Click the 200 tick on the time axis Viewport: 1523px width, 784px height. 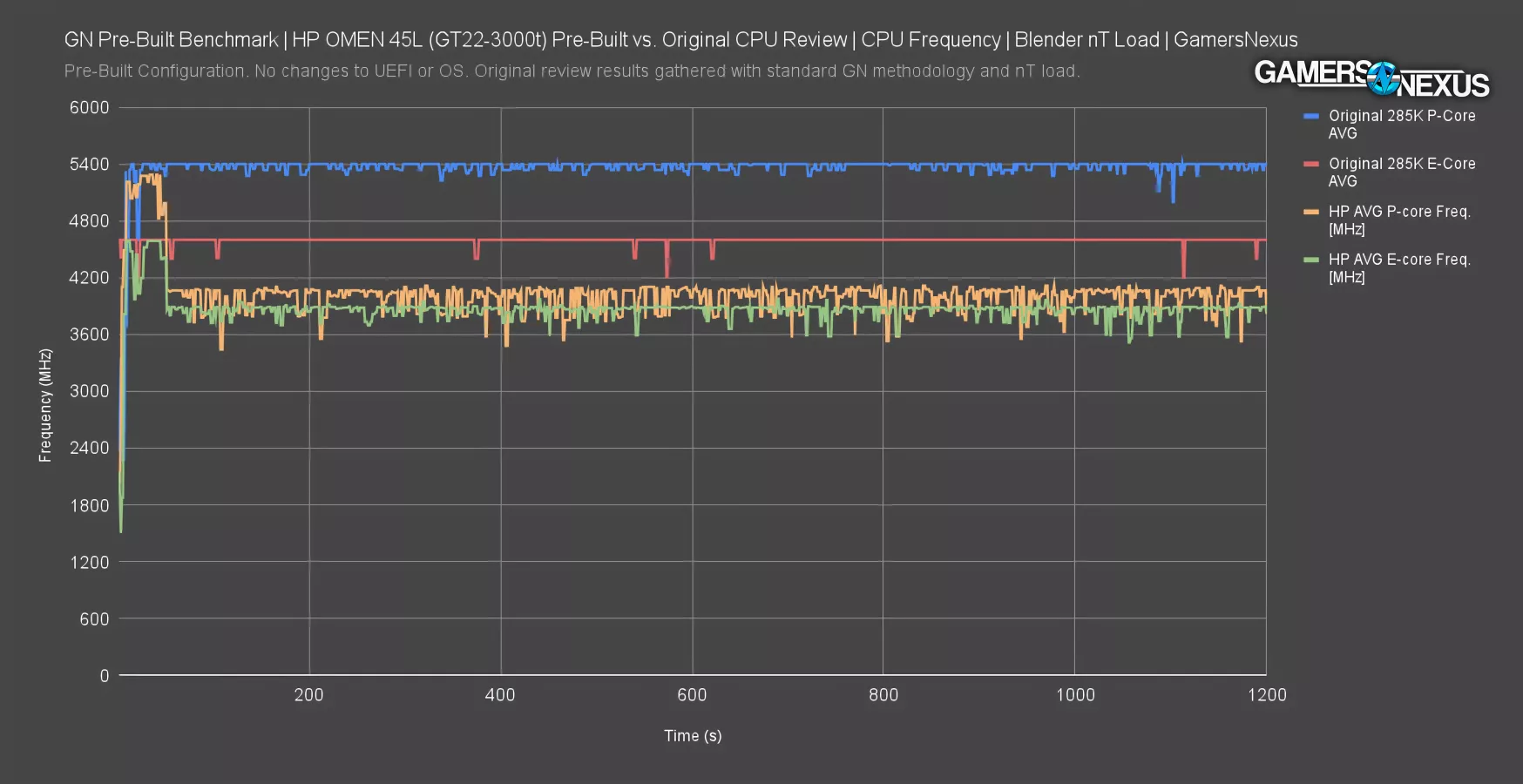pyautogui.click(x=308, y=695)
